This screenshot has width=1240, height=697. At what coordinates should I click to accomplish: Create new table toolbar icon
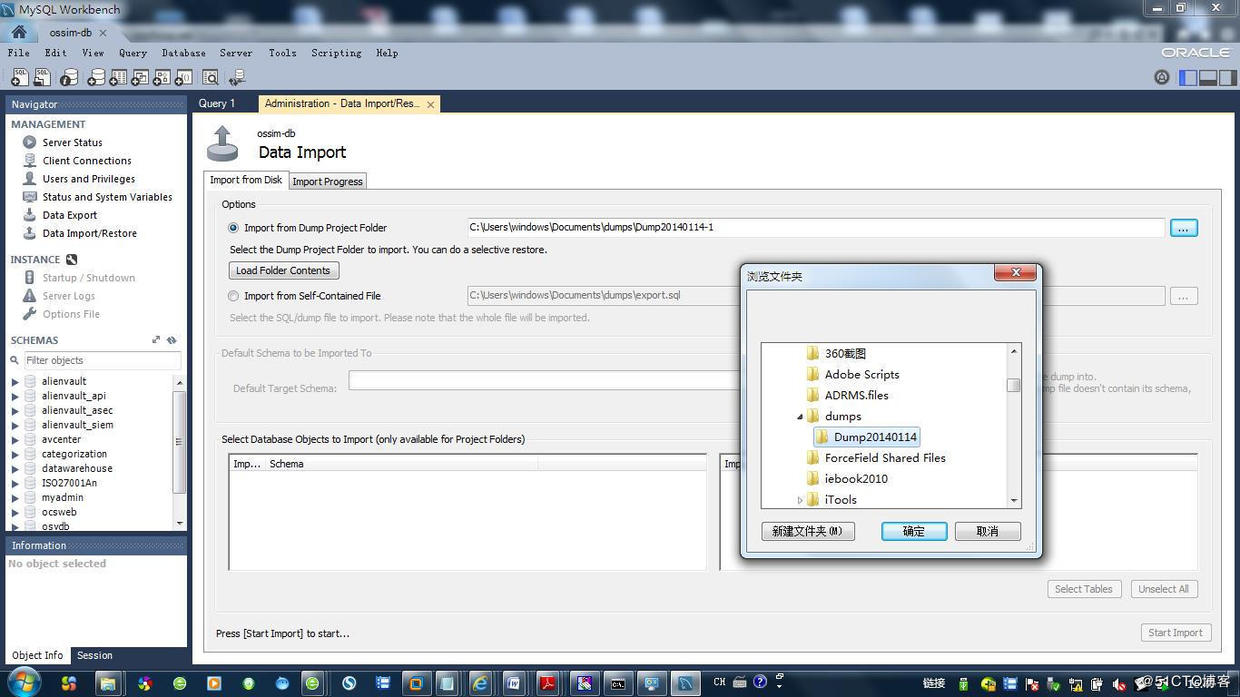coord(118,77)
